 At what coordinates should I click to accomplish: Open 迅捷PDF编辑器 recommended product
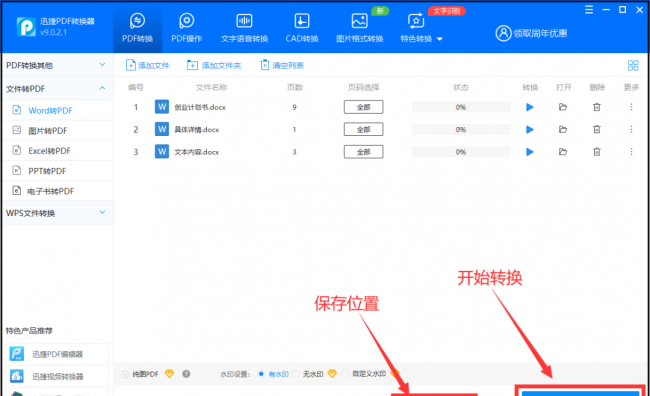[x=57, y=354]
